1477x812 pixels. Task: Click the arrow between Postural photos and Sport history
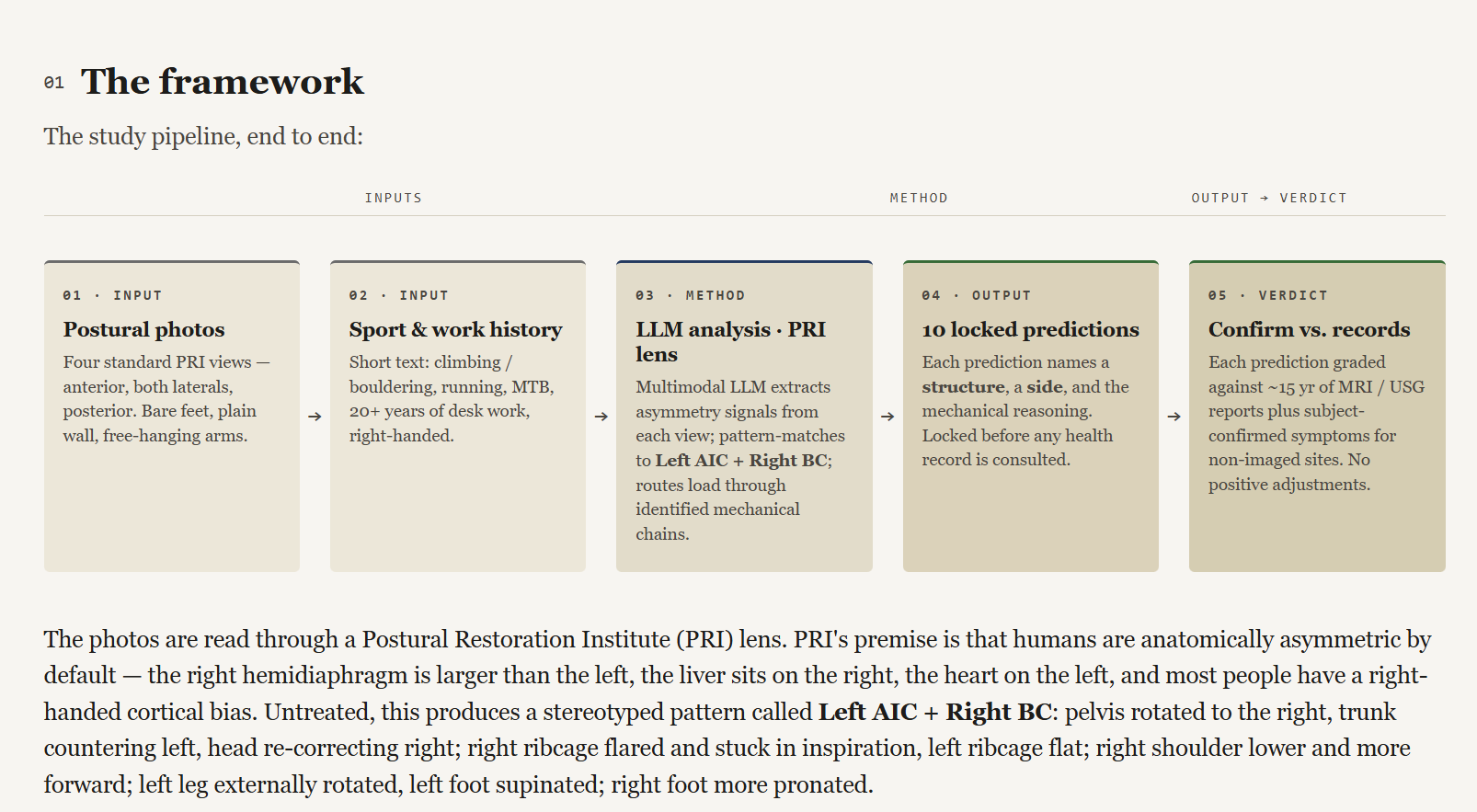[x=315, y=417]
